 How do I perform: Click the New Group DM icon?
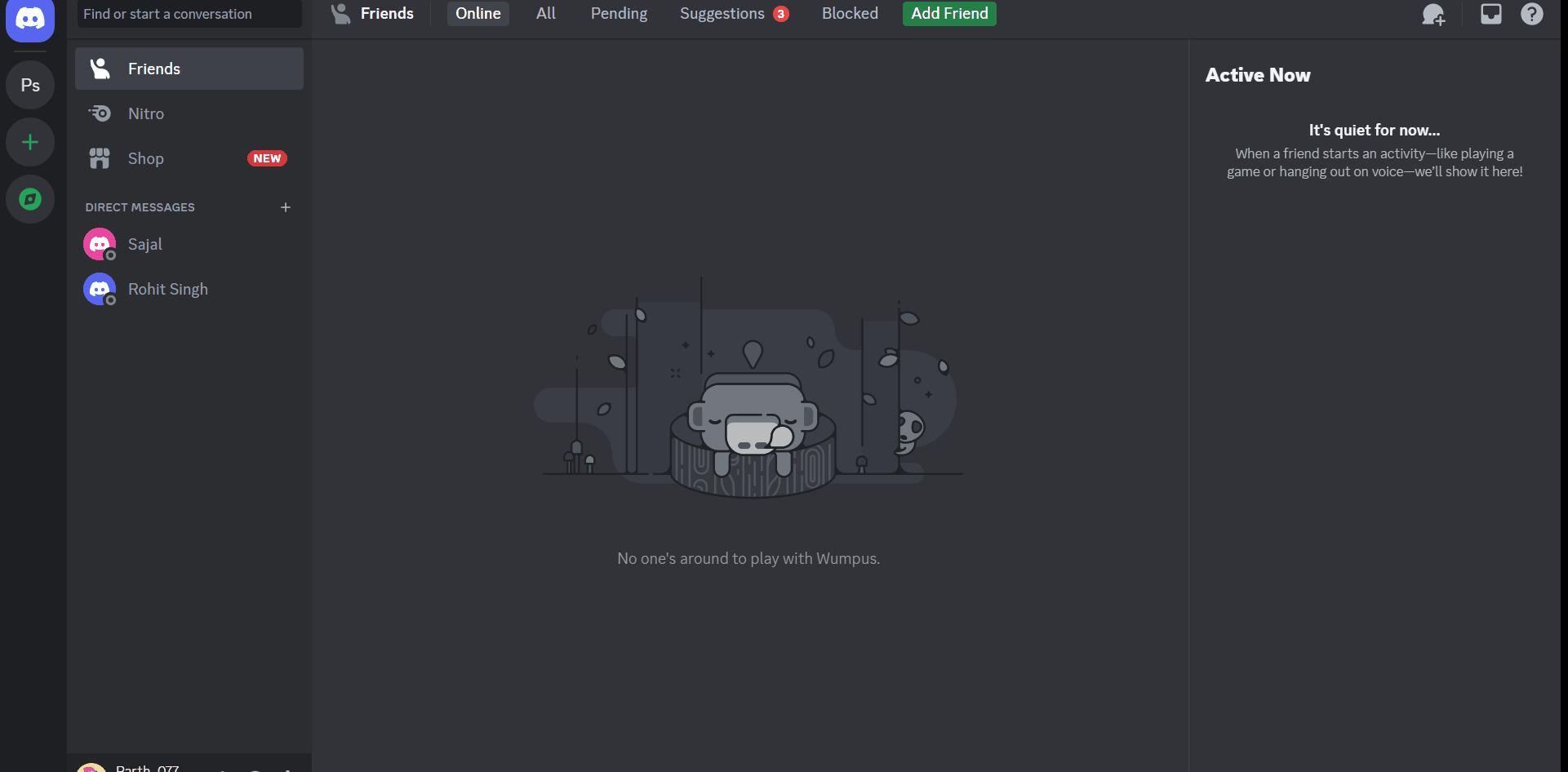1433,14
